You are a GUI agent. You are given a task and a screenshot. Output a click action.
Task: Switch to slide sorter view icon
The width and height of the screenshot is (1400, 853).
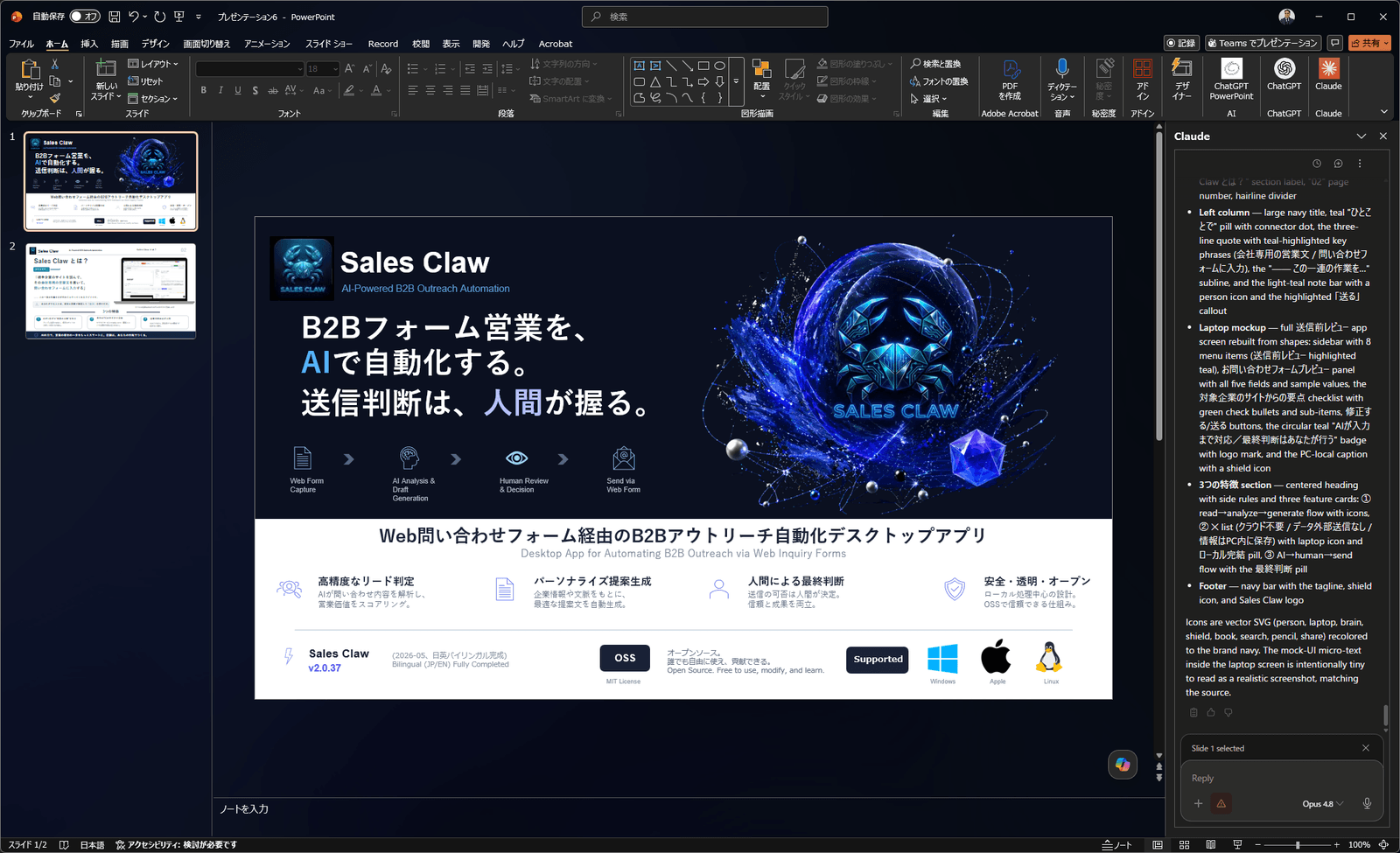pos(1184,845)
